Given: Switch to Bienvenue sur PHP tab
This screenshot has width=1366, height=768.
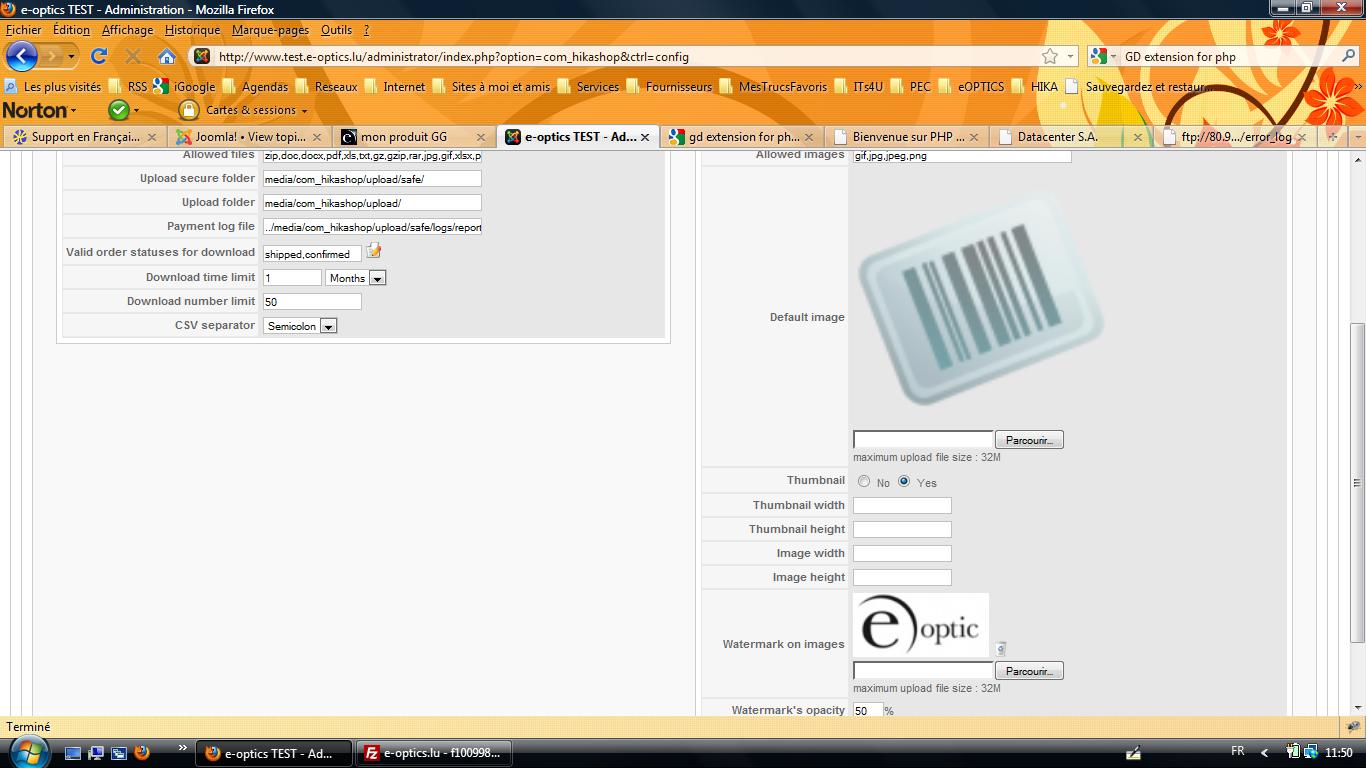Looking at the screenshot, I should 907,137.
